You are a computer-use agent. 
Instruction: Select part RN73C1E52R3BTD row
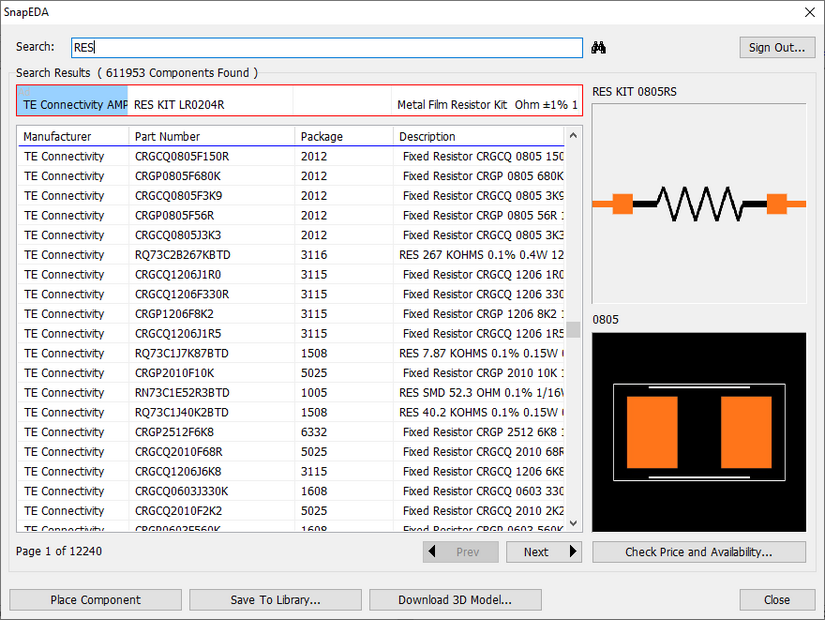tap(291, 393)
